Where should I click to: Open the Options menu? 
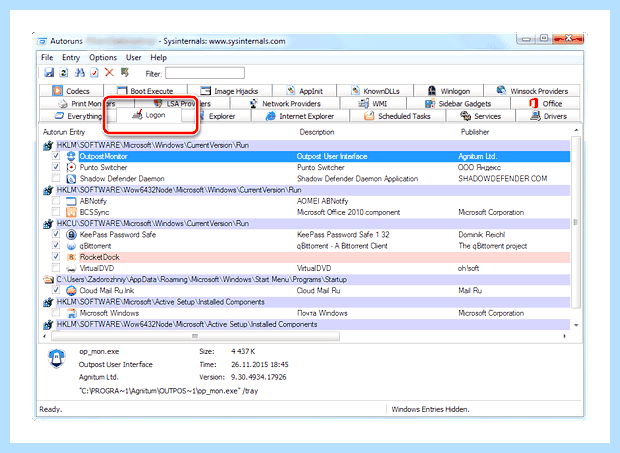tap(103, 58)
